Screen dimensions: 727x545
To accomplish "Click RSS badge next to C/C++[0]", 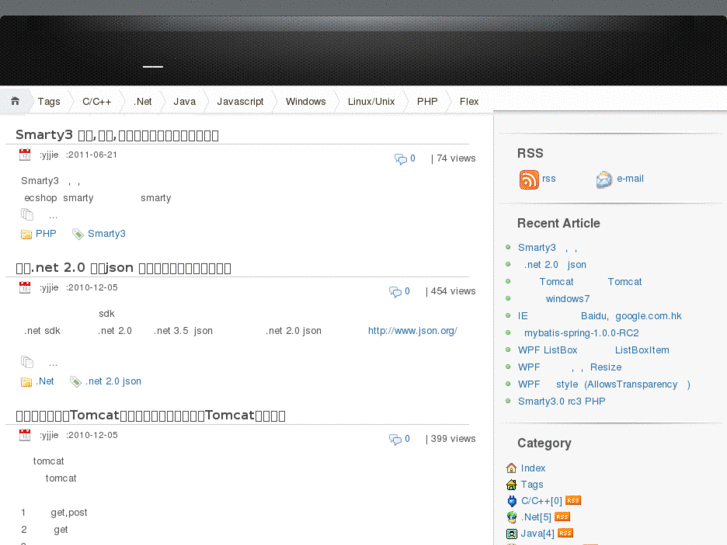I will (573, 501).
